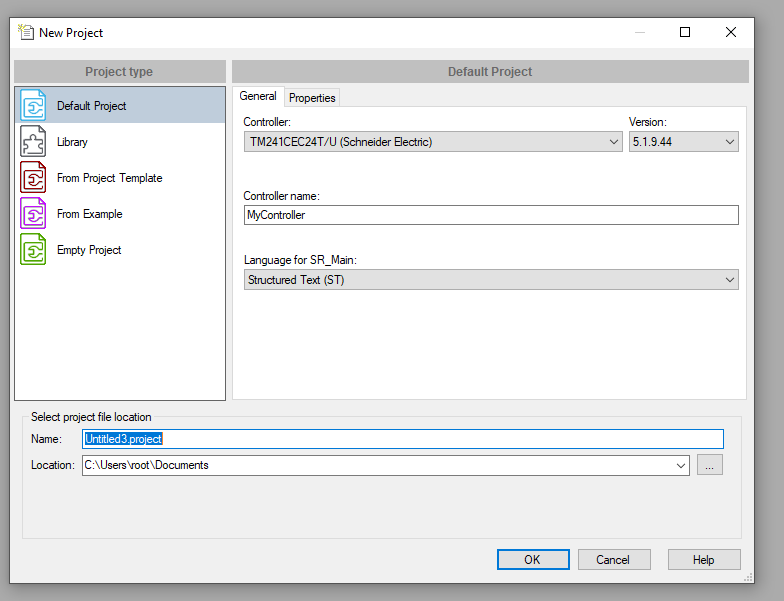
Task: Click the project Name input field
Action: pos(403,439)
